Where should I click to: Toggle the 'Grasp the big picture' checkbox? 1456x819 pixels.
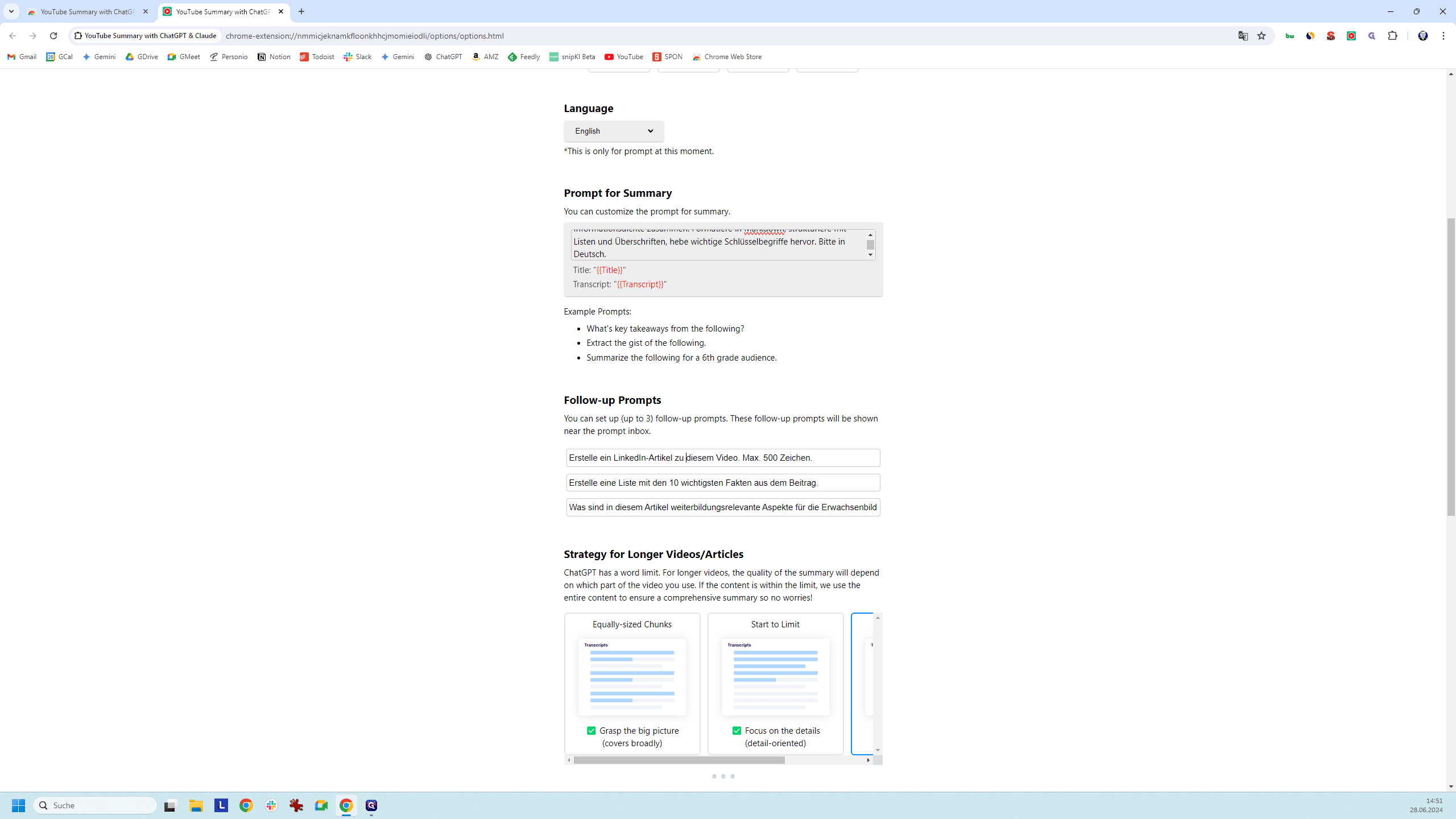pyautogui.click(x=591, y=731)
